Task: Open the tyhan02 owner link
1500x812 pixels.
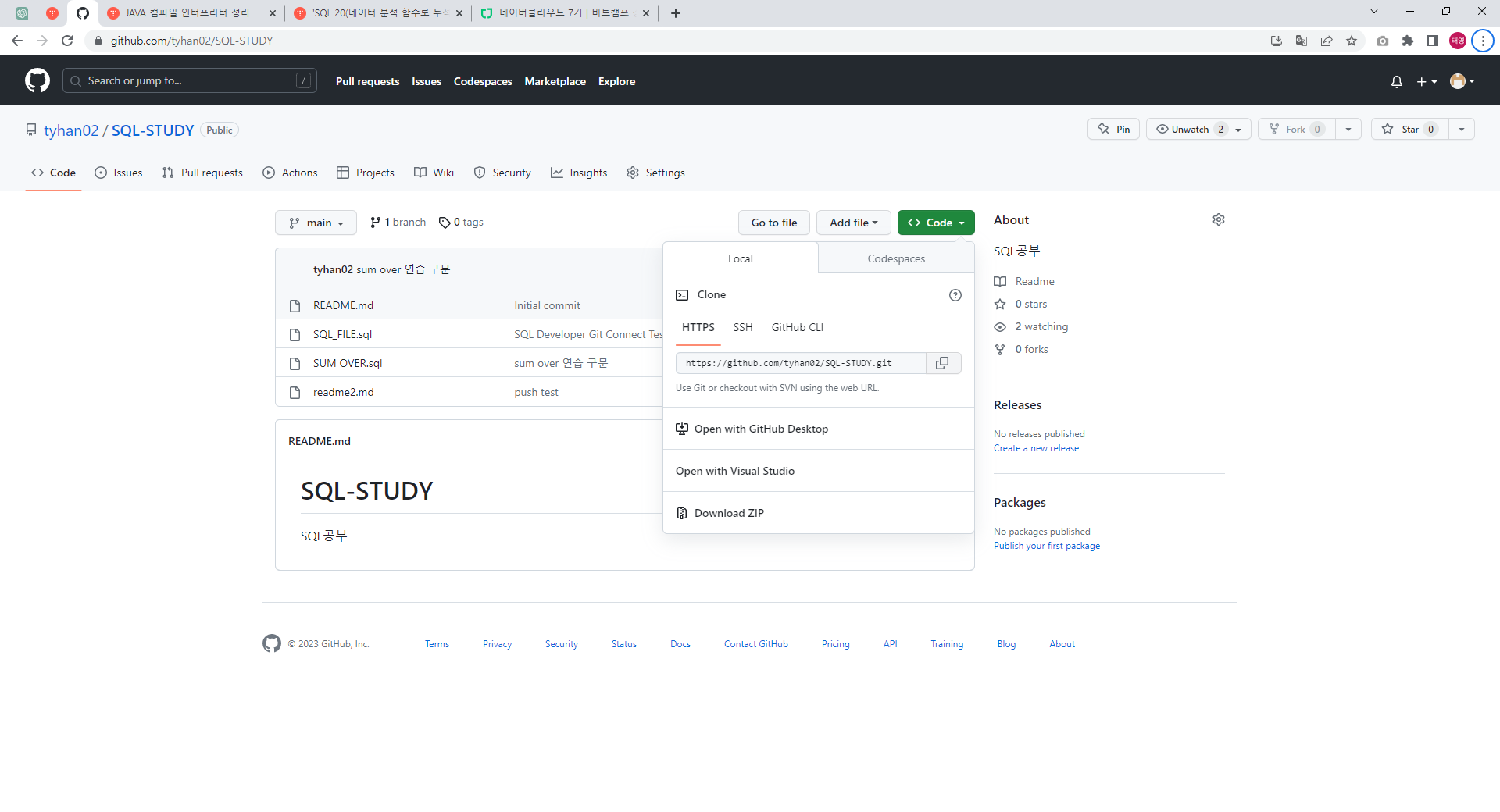Action: (x=71, y=130)
